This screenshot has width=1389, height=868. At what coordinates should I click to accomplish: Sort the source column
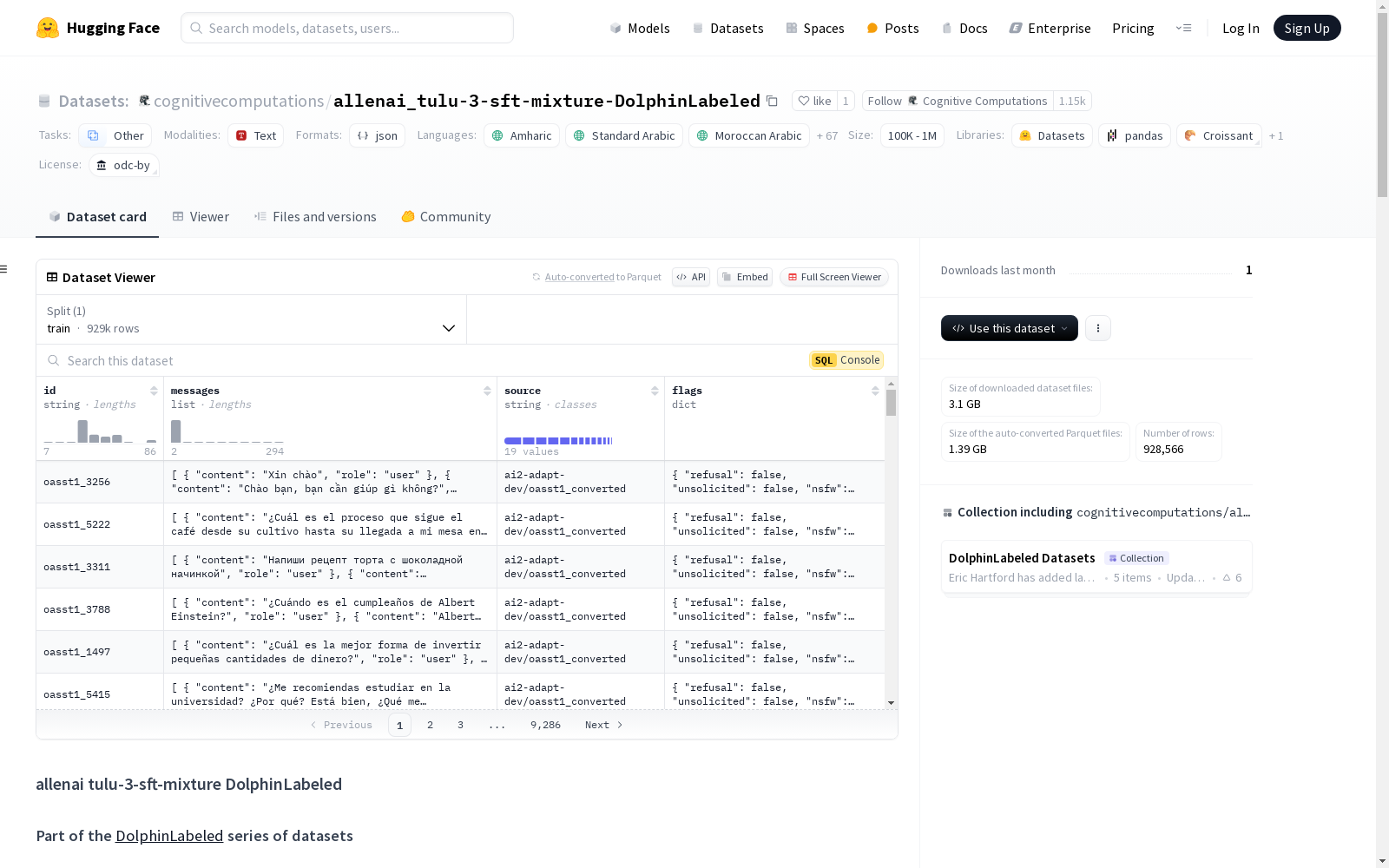[655, 391]
